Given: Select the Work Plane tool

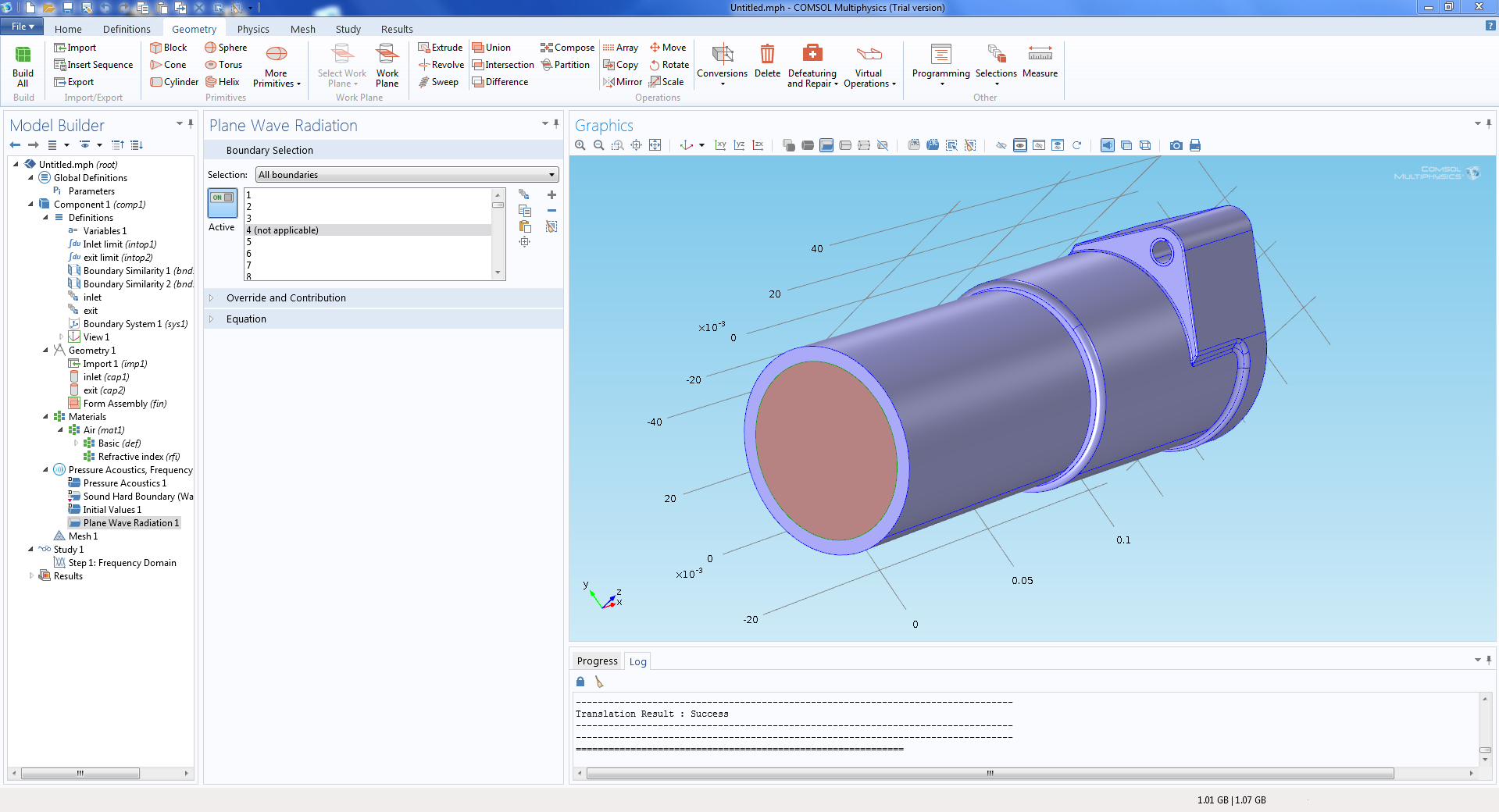Looking at the screenshot, I should coord(387,66).
